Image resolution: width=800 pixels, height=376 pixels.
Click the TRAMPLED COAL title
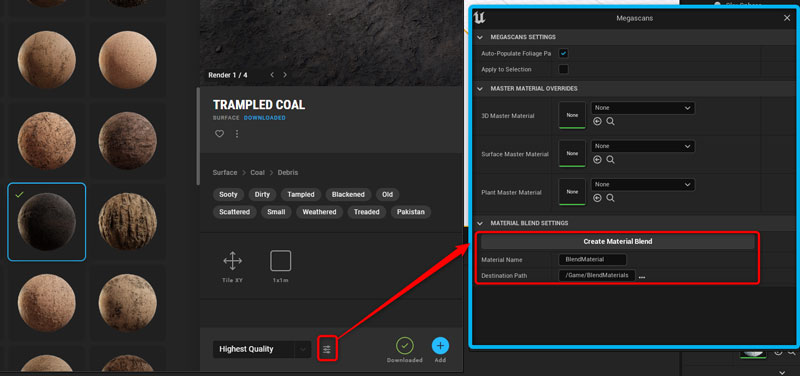point(259,105)
